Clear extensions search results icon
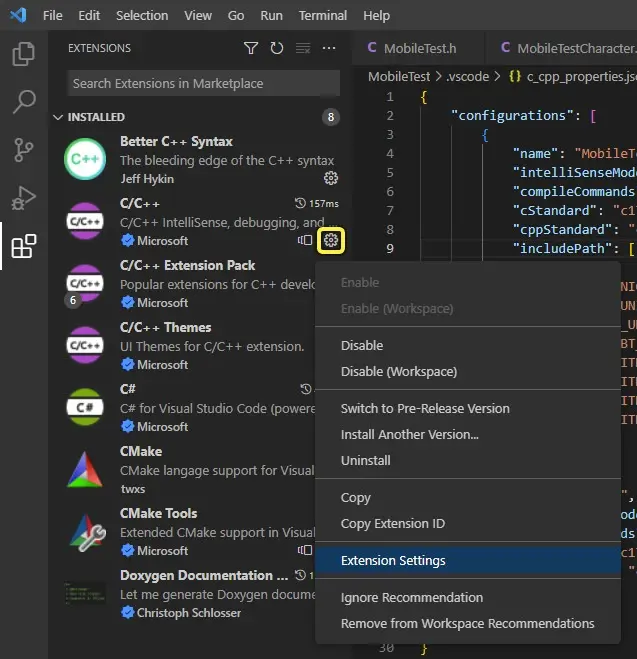Image resolution: width=637 pixels, height=659 pixels. [x=303, y=48]
